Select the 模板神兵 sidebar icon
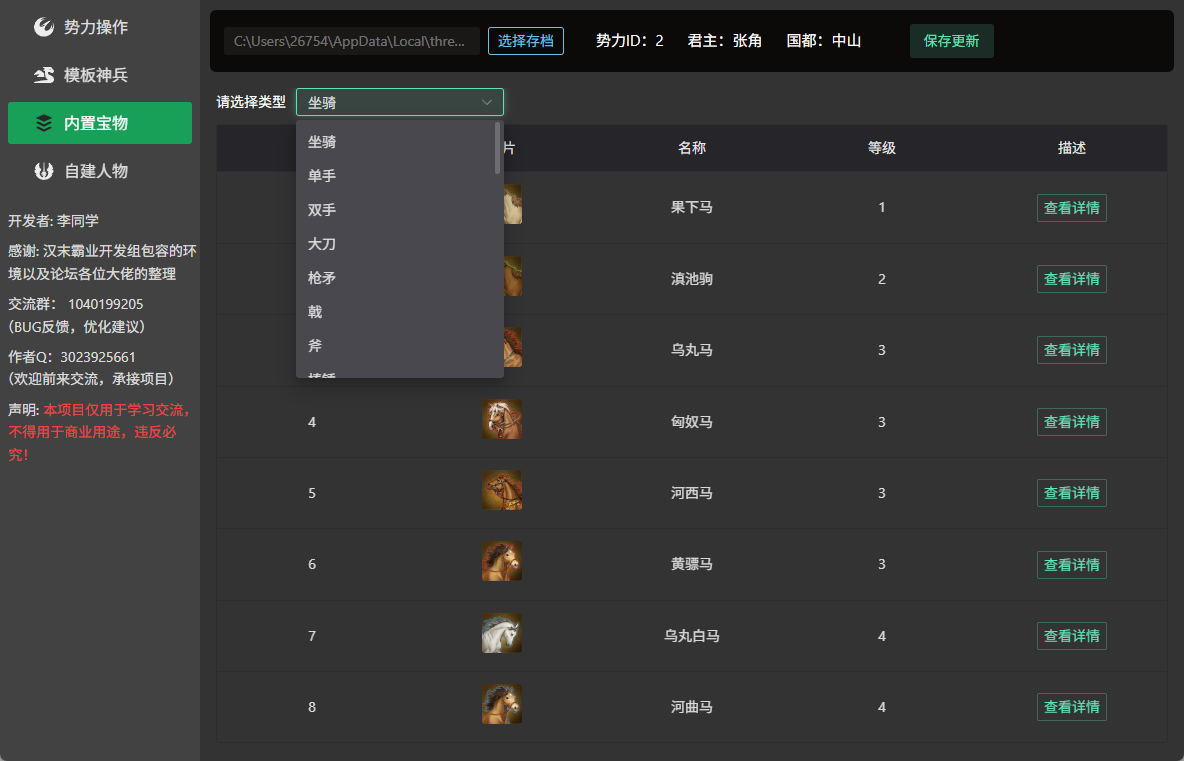This screenshot has height=761, width=1184. tap(44, 75)
